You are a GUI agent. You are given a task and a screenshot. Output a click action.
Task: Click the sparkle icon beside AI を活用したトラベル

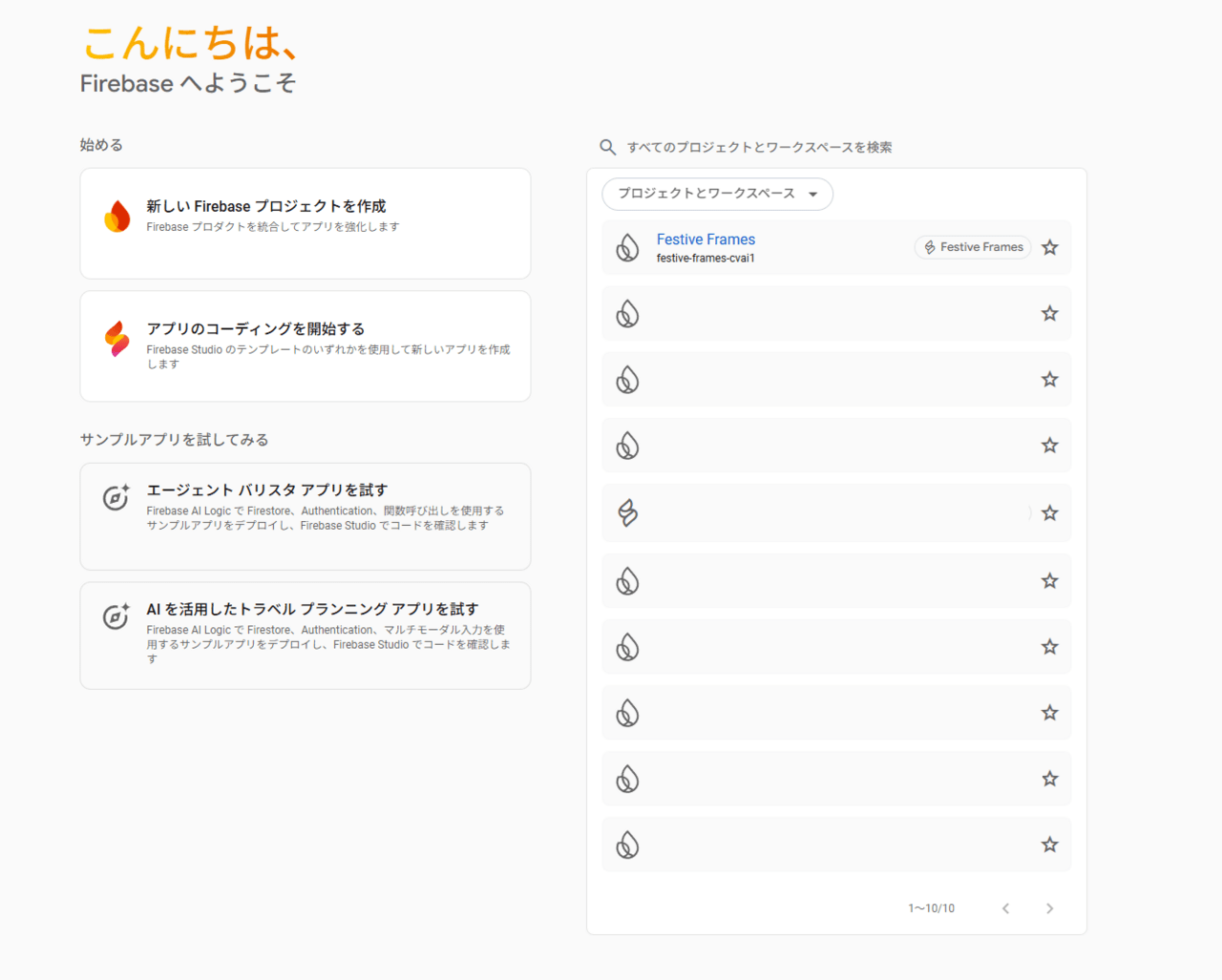(x=116, y=616)
